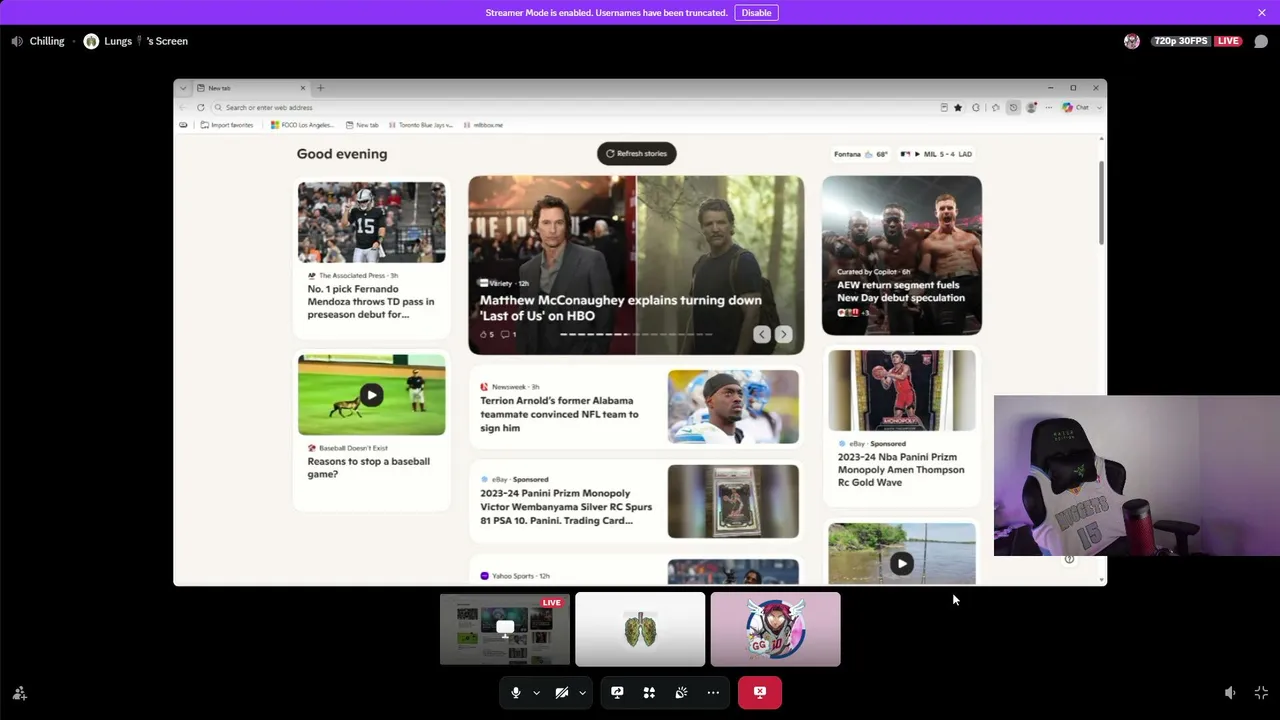Open Terrion Arnold Newsweek article
The image size is (1280, 720).
click(x=559, y=414)
